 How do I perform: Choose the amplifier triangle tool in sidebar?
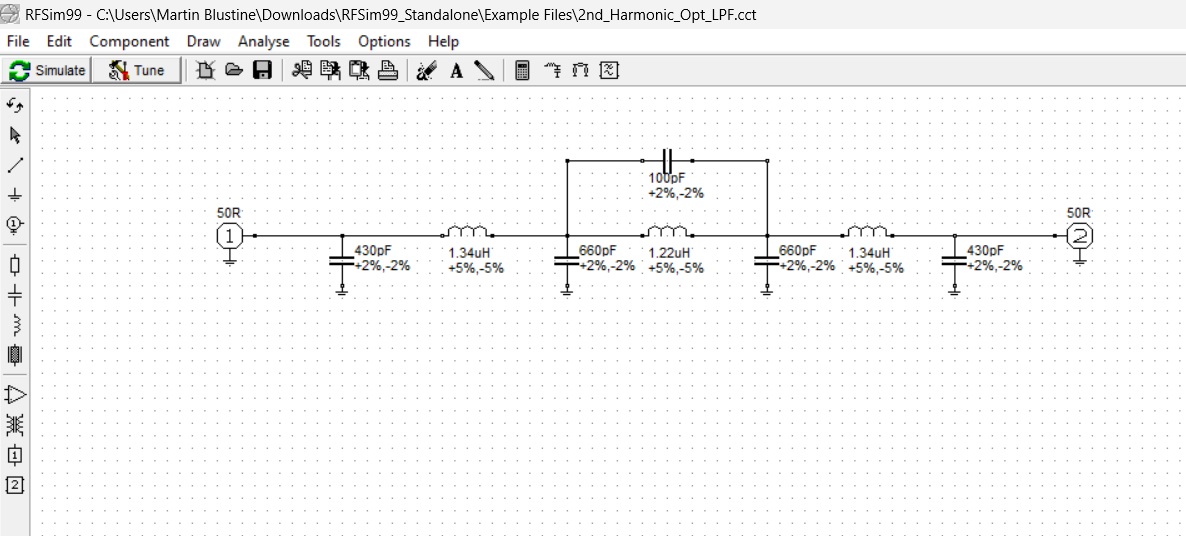point(14,395)
